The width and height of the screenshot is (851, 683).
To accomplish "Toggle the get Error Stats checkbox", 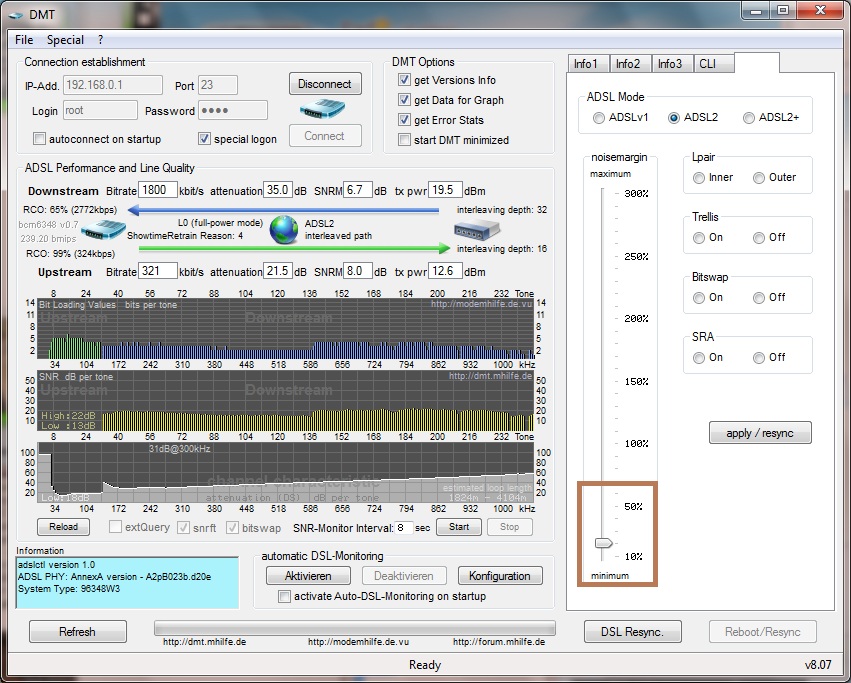I will pyautogui.click(x=404, y=120).
